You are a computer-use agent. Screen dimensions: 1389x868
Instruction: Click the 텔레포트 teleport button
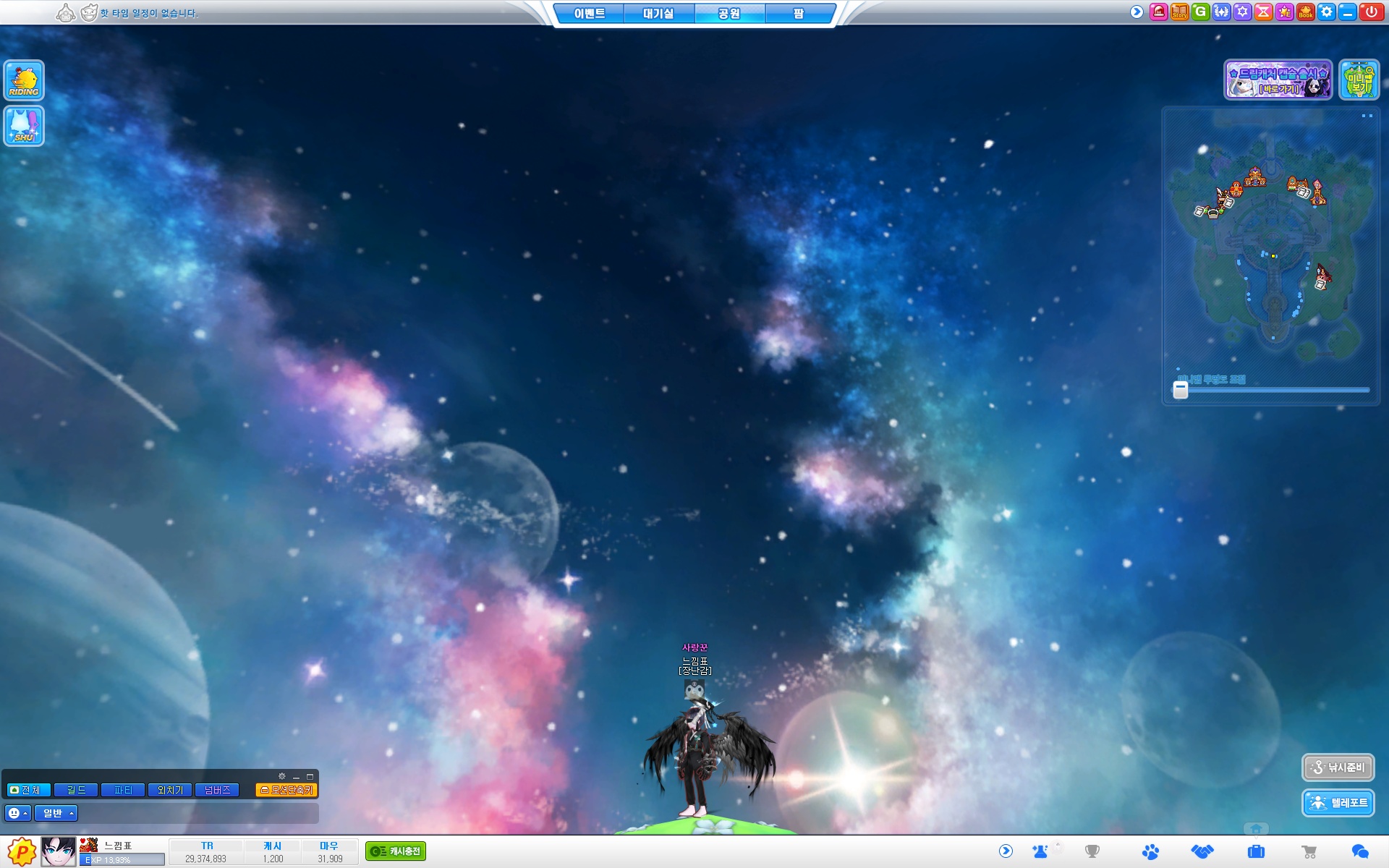pos(1338,803)
